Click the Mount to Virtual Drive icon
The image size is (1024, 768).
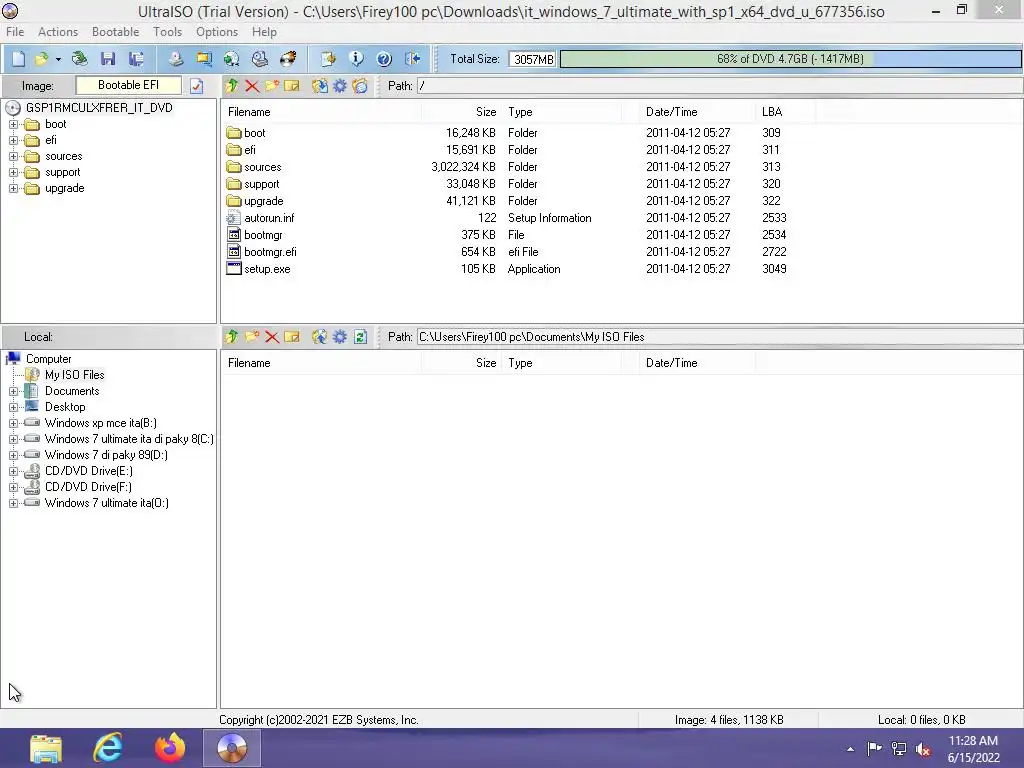[x=260, y=59]
